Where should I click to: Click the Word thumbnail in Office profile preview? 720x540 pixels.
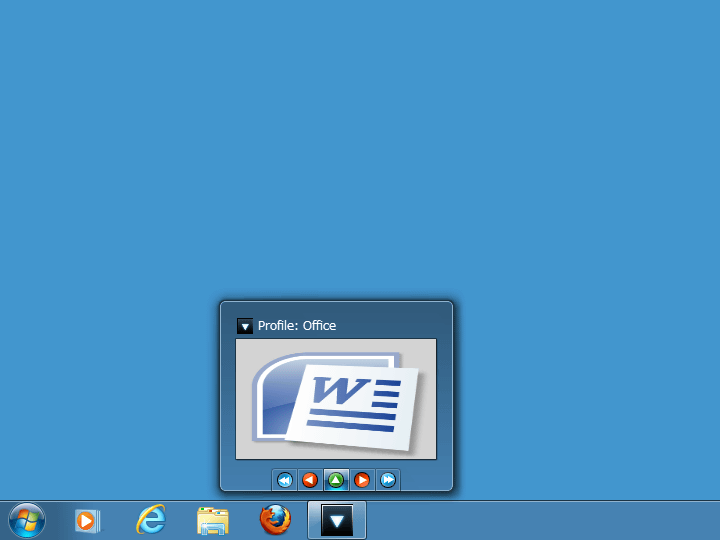pos(336,399)
